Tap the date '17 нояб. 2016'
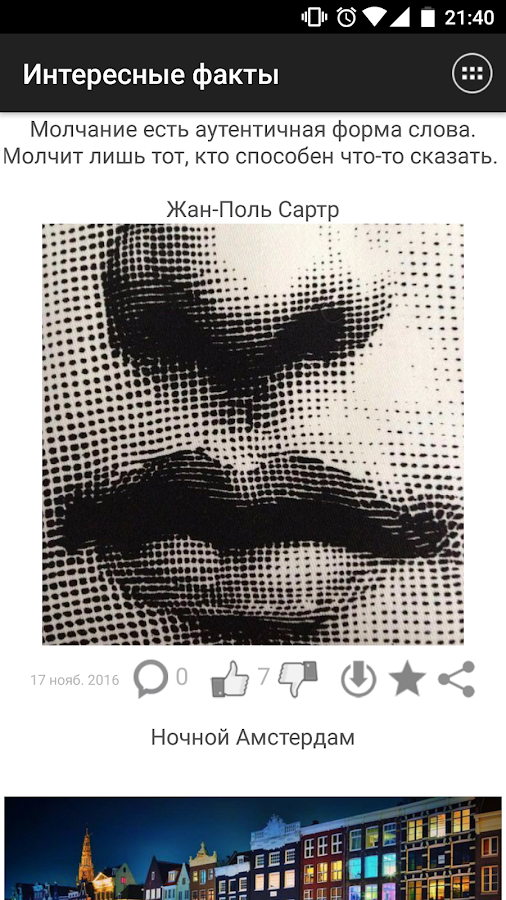Image resolution: width=506 pixels, height=900 pixels. [x=75, y=680]
